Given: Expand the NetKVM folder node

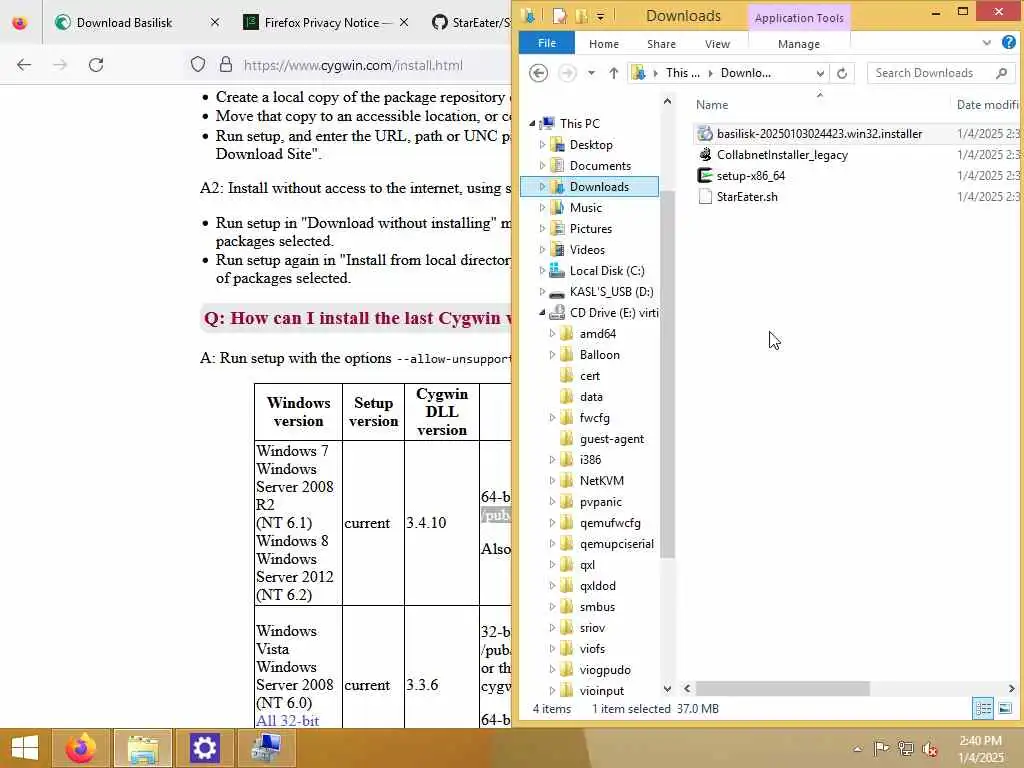Looking at the screenshot, I should pyautogui.click(x=552, y=481).
